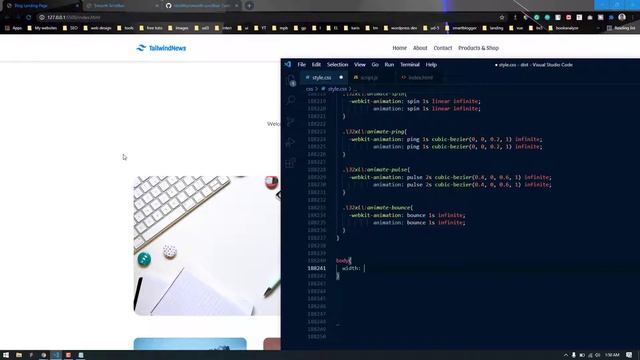Screen dimensions: 640x360
Task: Open Source Control in VS Code activity bar
Action: point(291,122)
